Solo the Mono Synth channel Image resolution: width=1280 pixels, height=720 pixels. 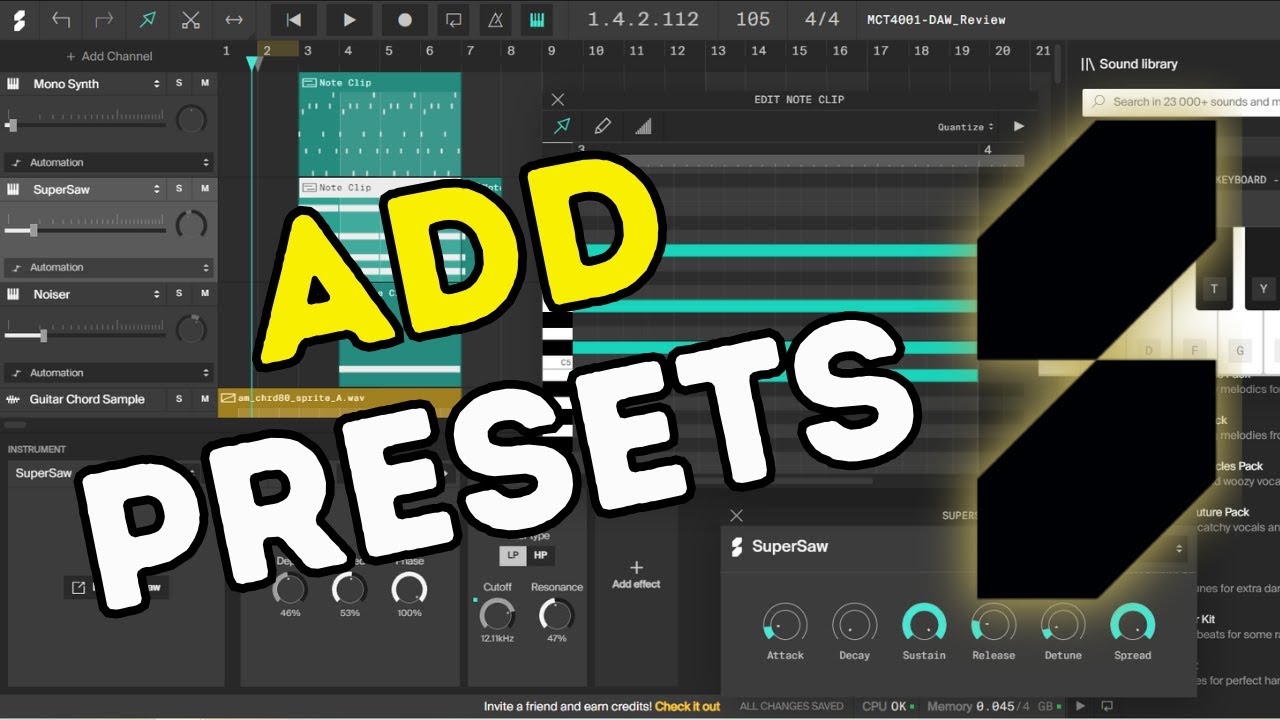(x=179, y=83)
